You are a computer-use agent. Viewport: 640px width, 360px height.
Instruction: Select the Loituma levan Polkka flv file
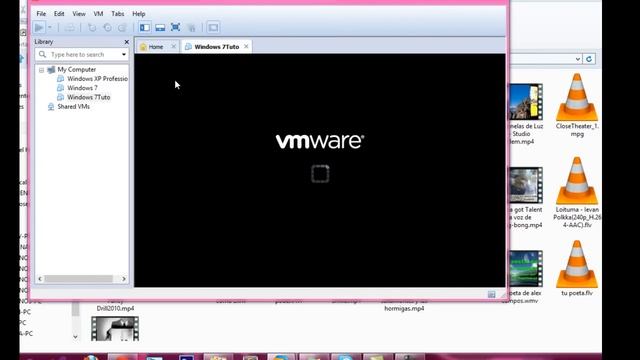(x=577, y=192)
